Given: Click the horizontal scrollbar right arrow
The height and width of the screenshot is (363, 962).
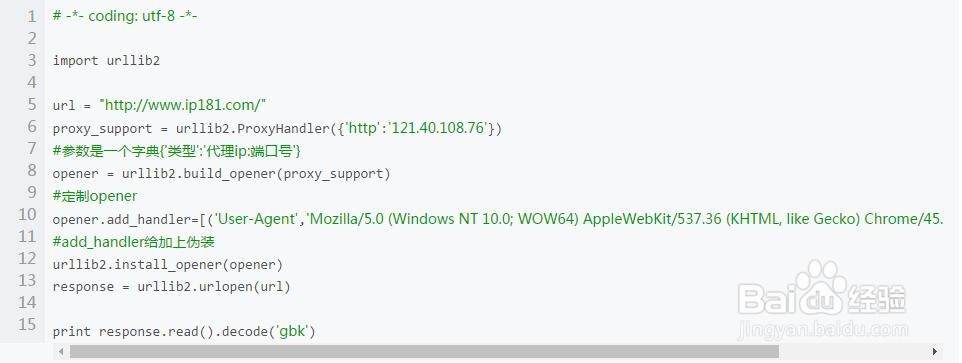Looking at the screenshot, I should coord(934,352).
